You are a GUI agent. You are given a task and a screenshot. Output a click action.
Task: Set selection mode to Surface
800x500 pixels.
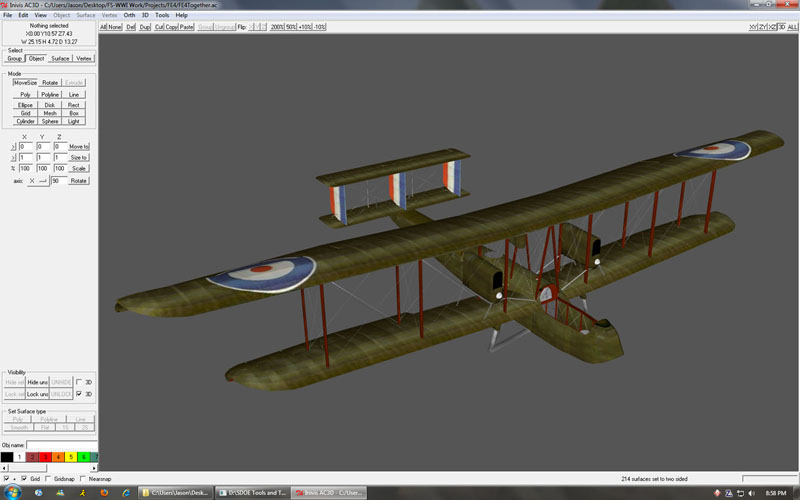coord(60,59)
